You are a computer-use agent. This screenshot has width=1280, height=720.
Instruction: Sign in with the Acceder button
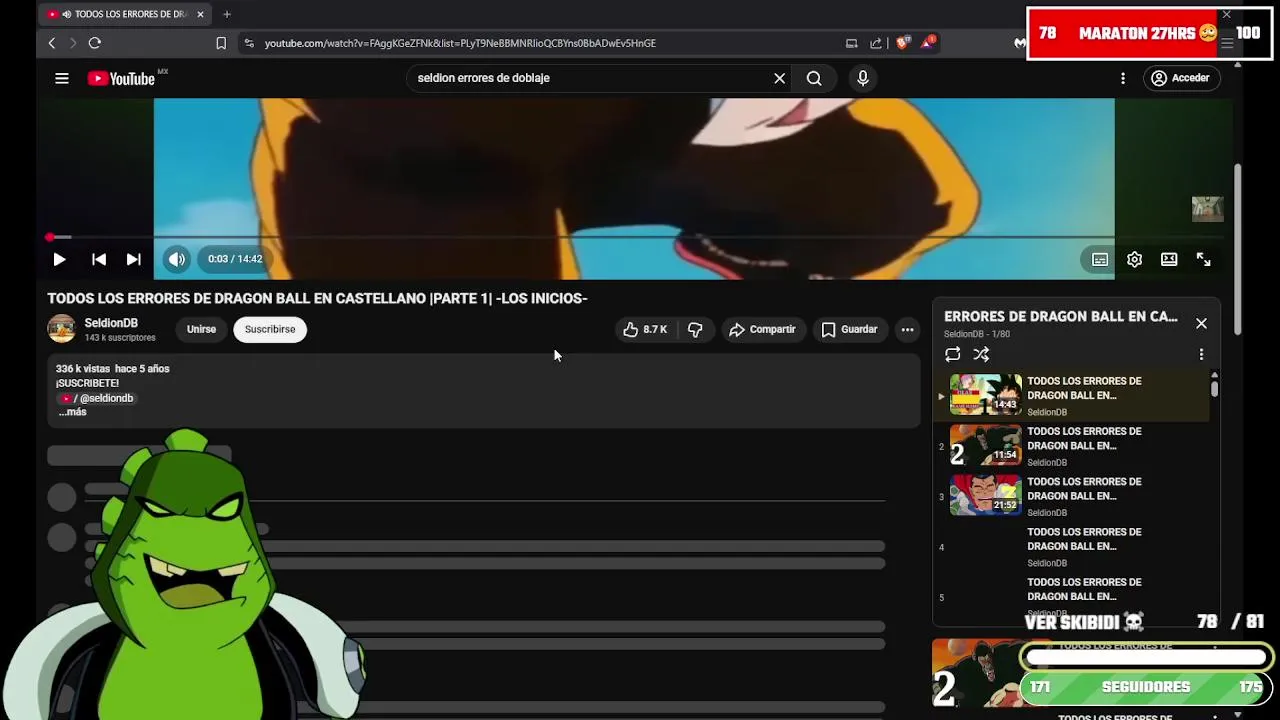tap(1181, 78)
